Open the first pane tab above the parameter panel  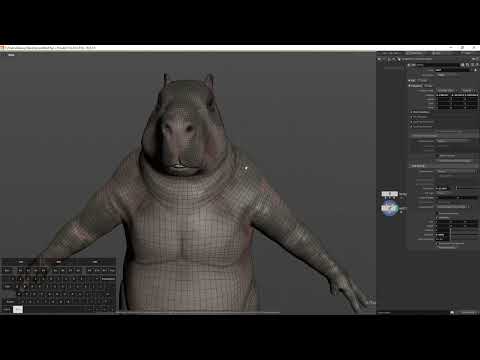(390, 53)
